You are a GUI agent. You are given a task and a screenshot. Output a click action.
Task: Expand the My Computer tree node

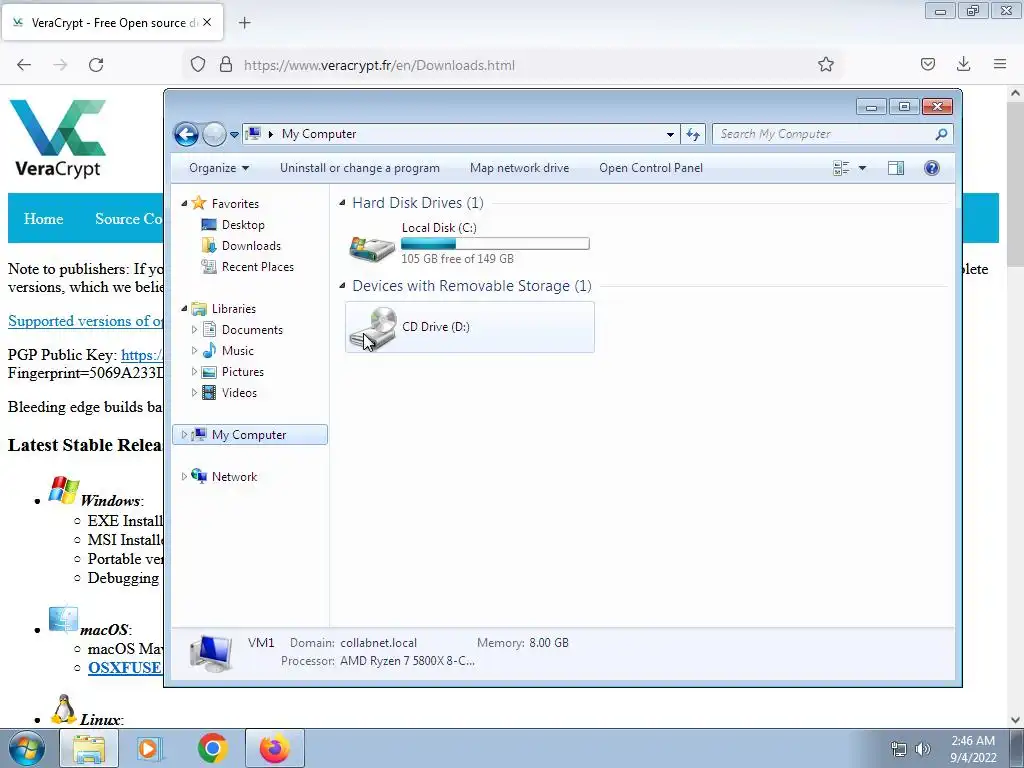tap(184, 434)
